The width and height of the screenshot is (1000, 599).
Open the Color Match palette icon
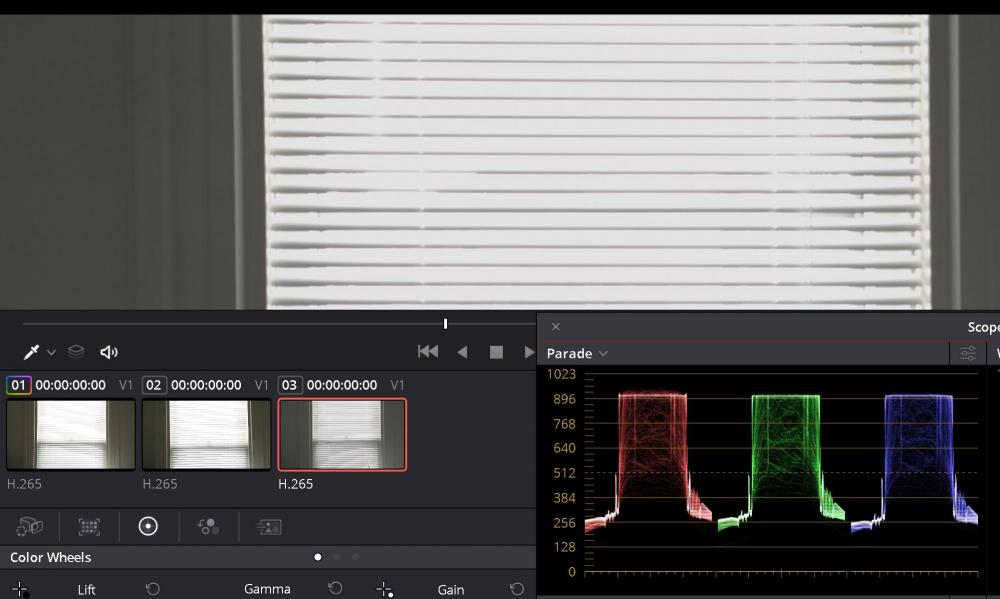click(89, 526)
